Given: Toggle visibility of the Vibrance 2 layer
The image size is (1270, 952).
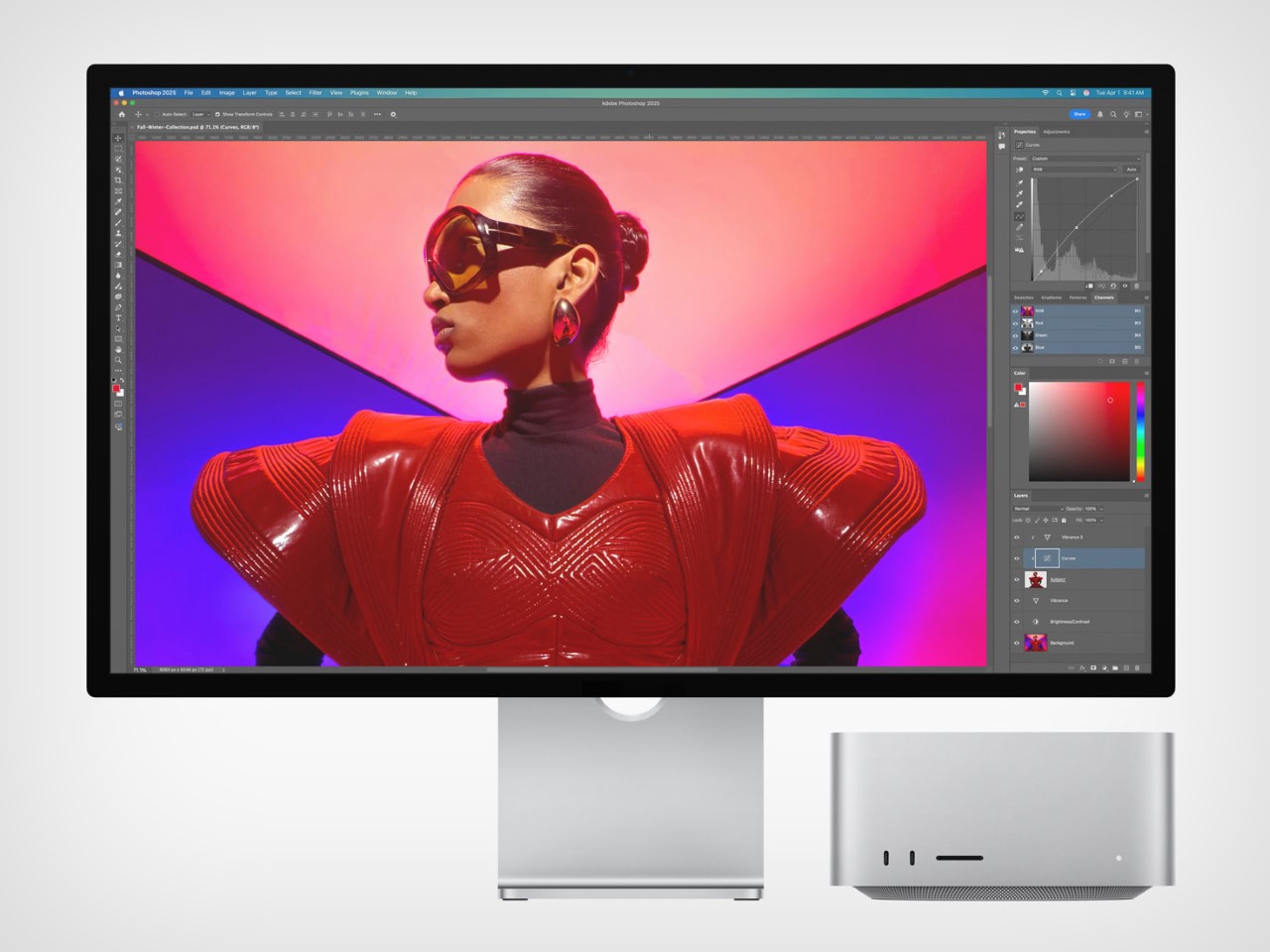Looking at the screenshot, I should click(1017, 536).
